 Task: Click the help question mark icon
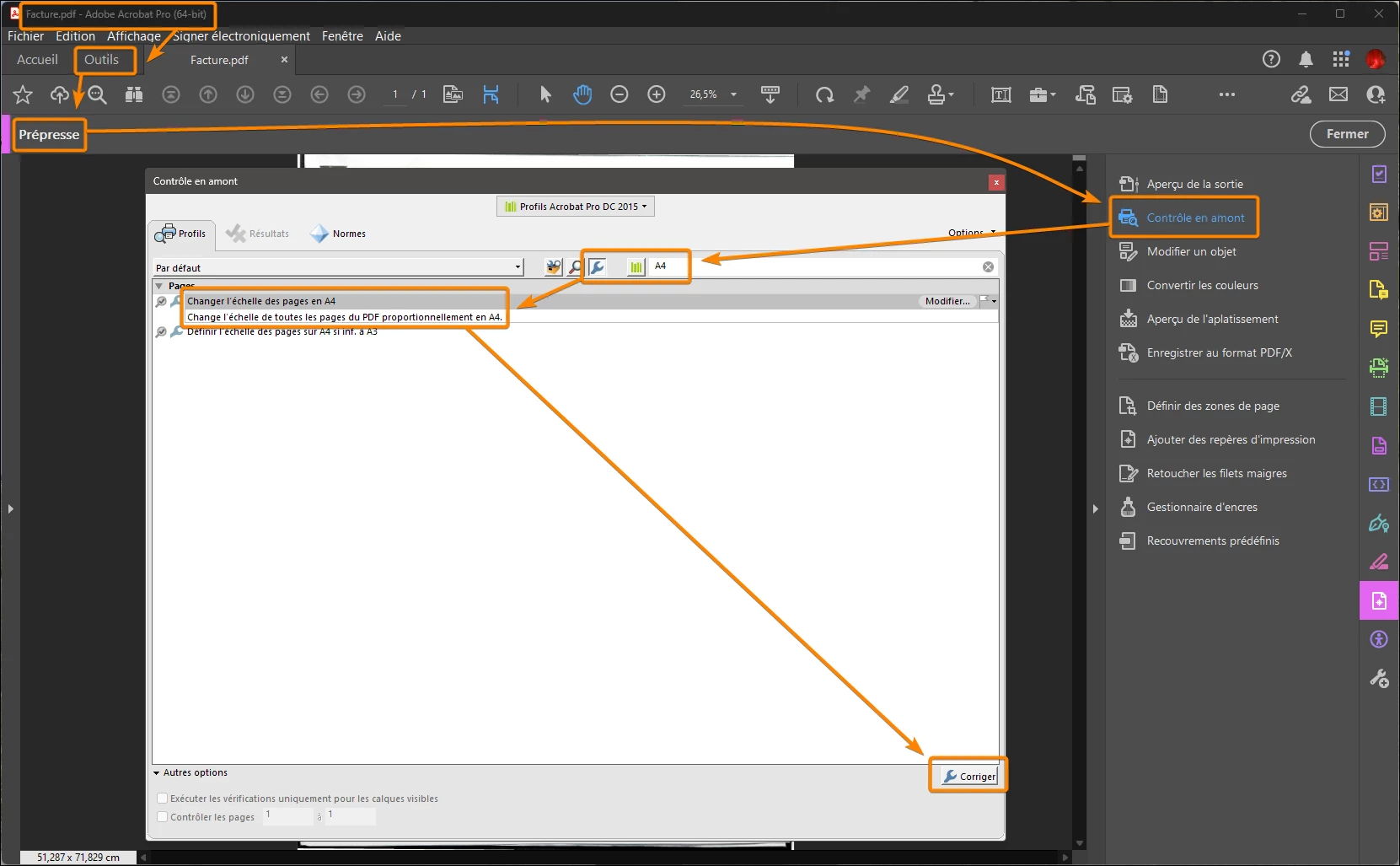click(1271, 59)
